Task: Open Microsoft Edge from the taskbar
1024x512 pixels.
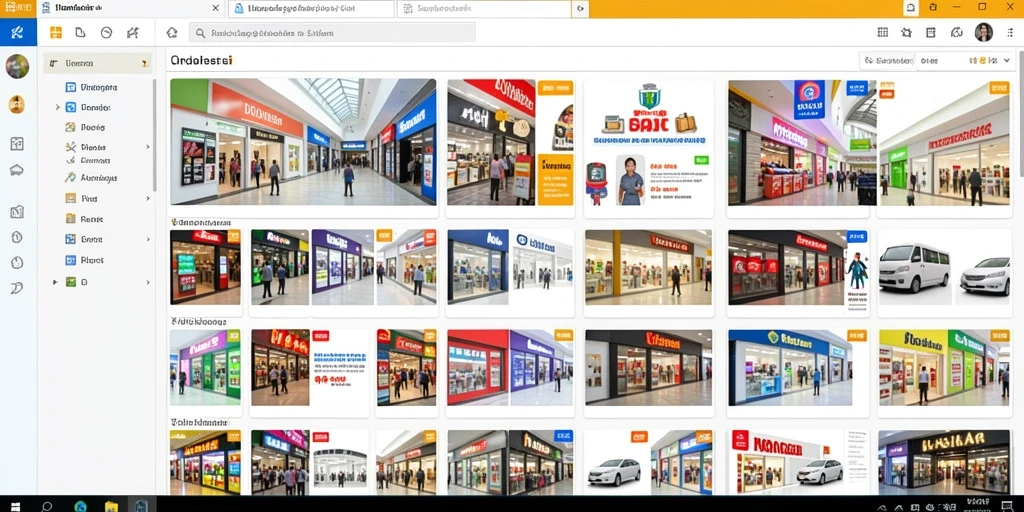Action: (x=80, y=505)
